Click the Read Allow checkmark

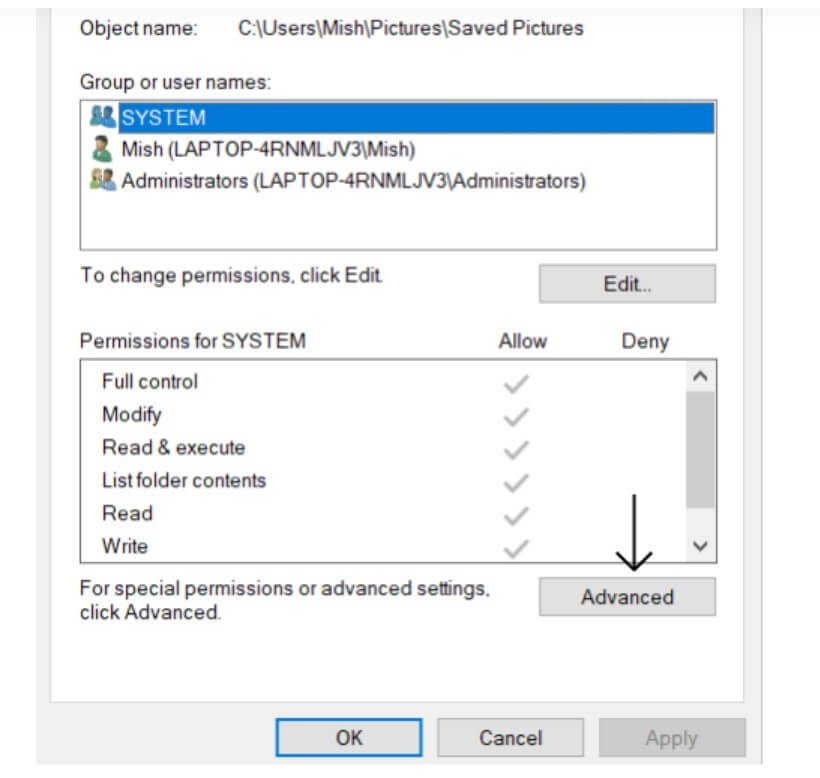click(x=516, y=515)
